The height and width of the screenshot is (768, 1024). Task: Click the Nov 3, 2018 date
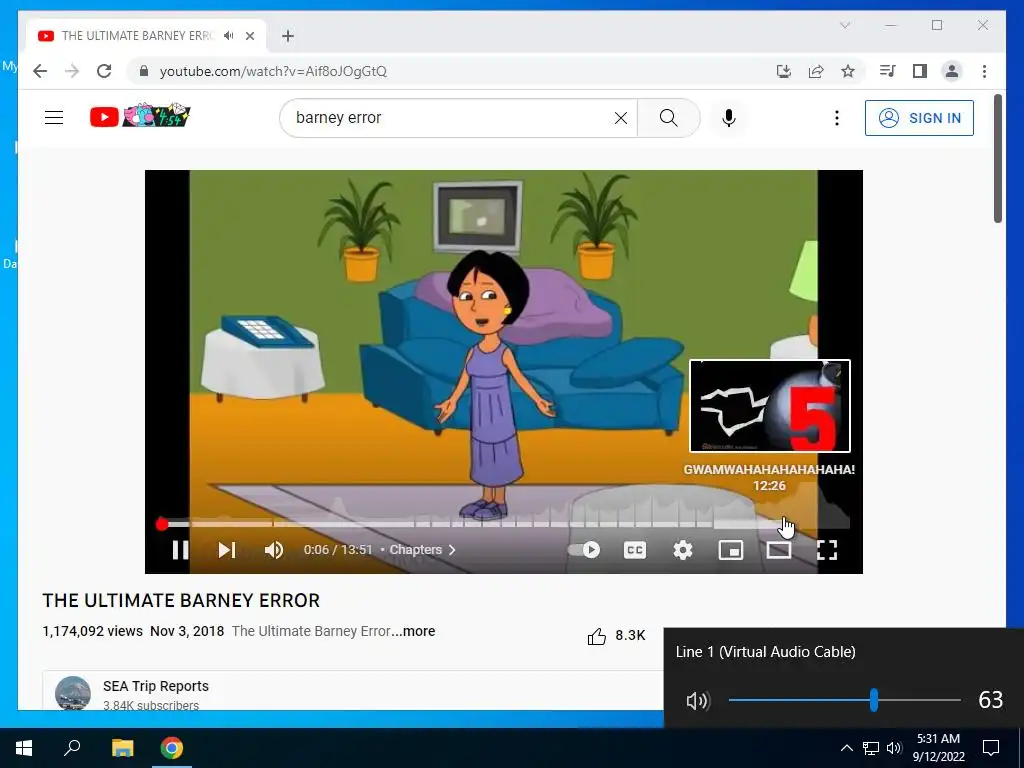187,631
